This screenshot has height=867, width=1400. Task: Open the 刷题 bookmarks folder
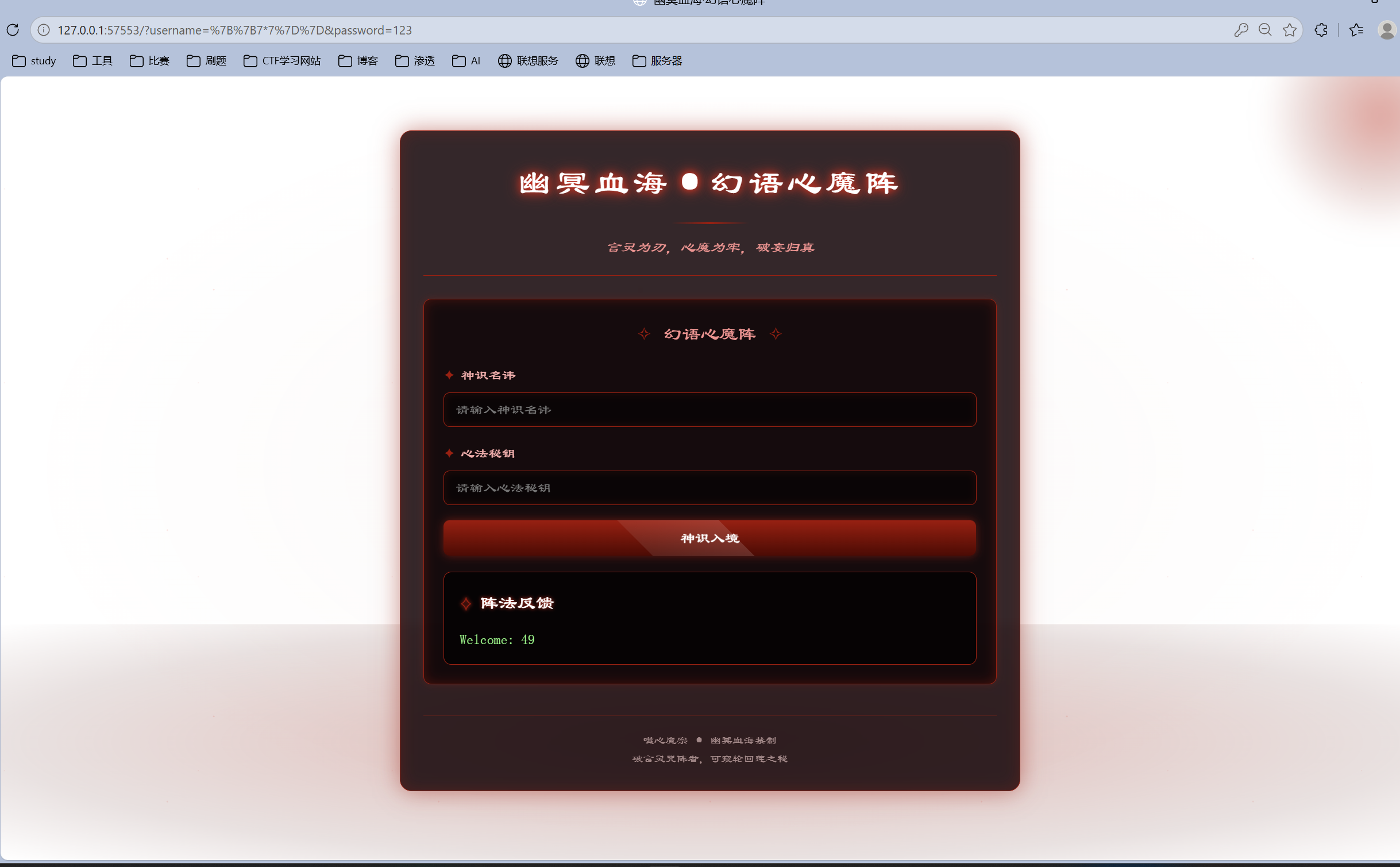point(206,61)
